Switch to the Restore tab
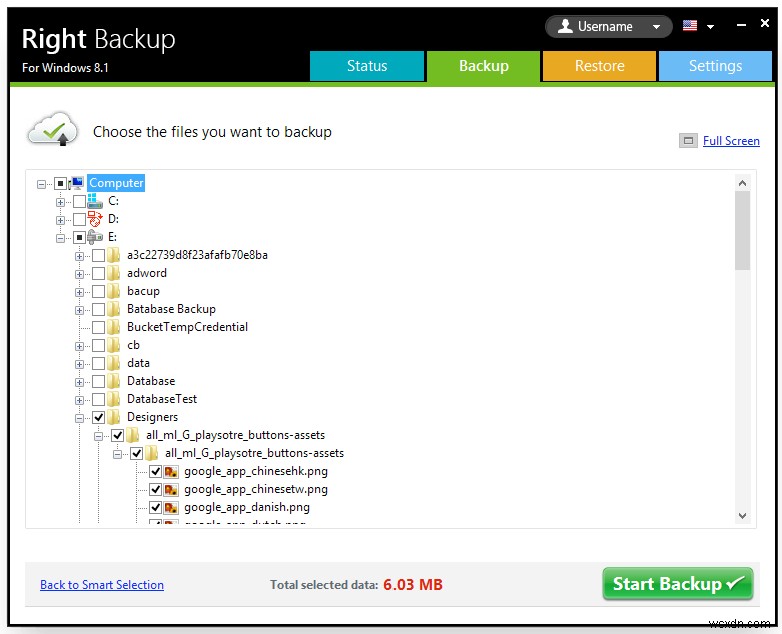Screen dimensions: 782x634 (x=599, y=66)
